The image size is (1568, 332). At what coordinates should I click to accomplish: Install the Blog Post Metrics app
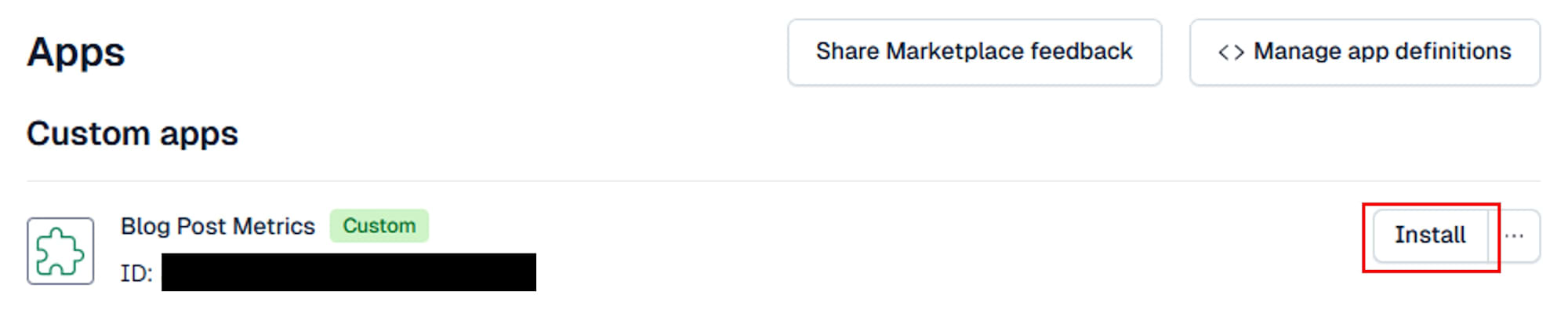coord(1430,235)
